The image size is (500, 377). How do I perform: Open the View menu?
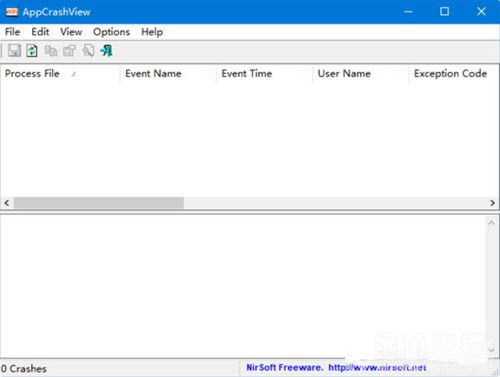click(71, 32)
